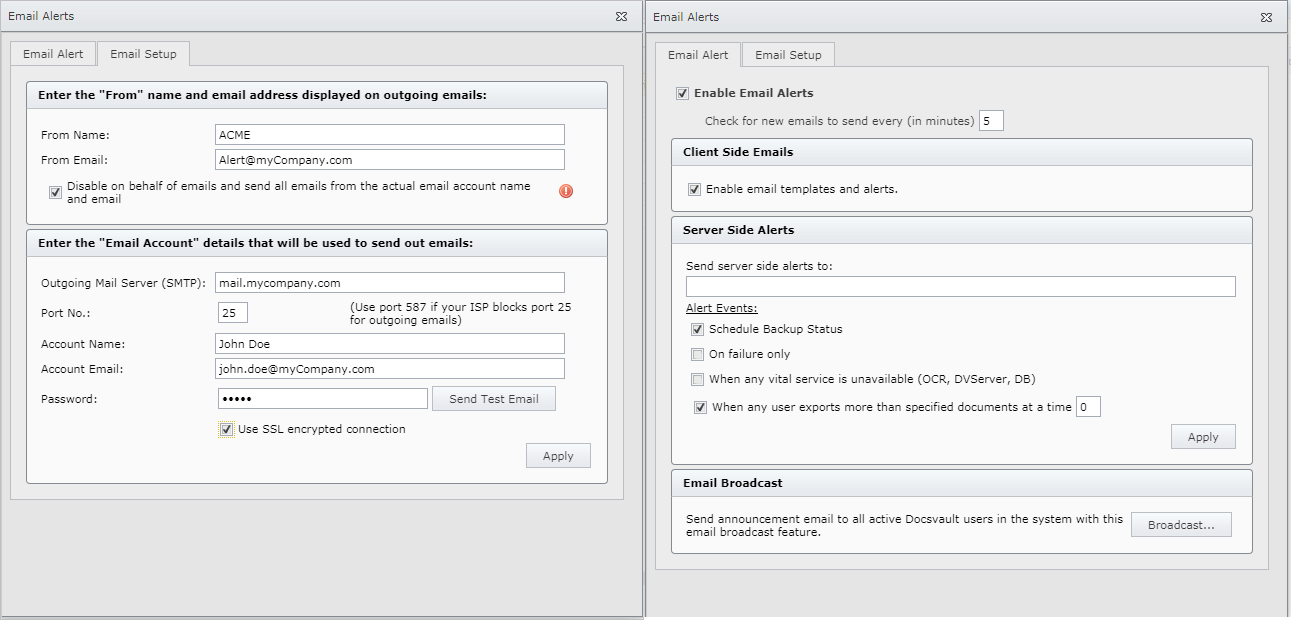Image resolution: width=1291 pixels, height=620 pixels.
Task: Click the red warning exclamation icon
Action: (566, 191)
